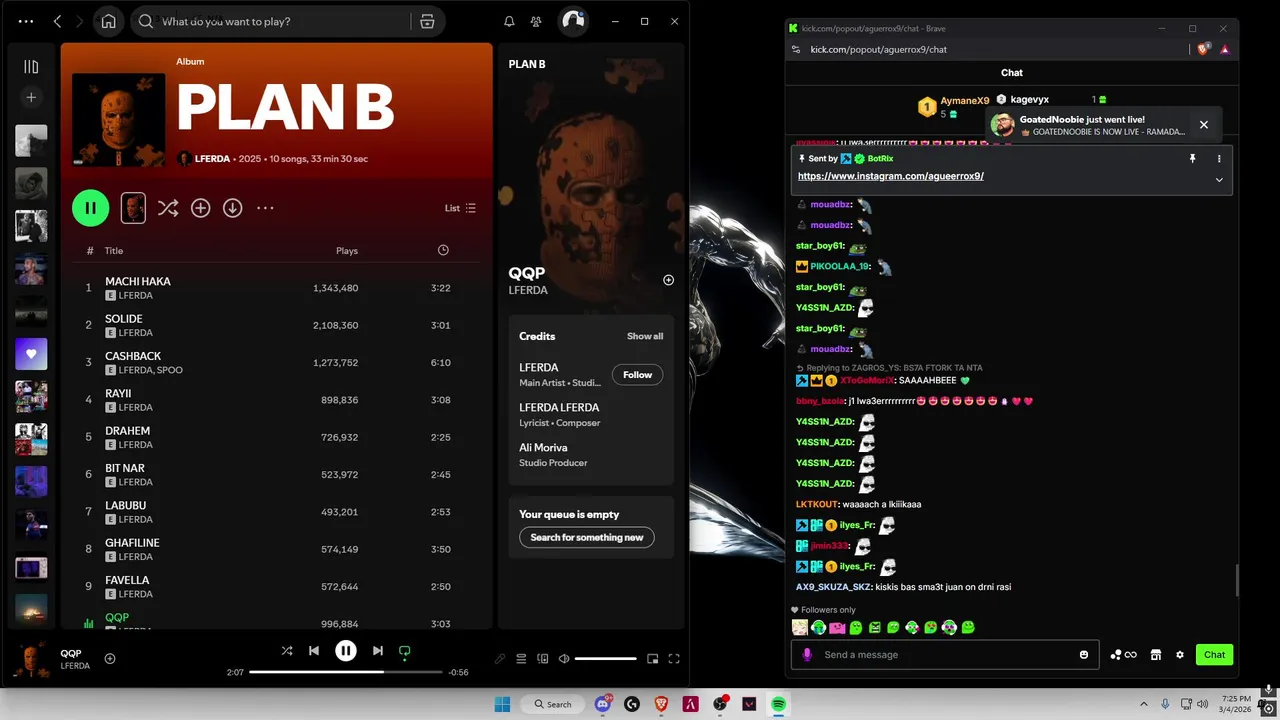1280x720 pixels.
Task: Open Kick chat shop icon
Action: tap(1156, 655)
